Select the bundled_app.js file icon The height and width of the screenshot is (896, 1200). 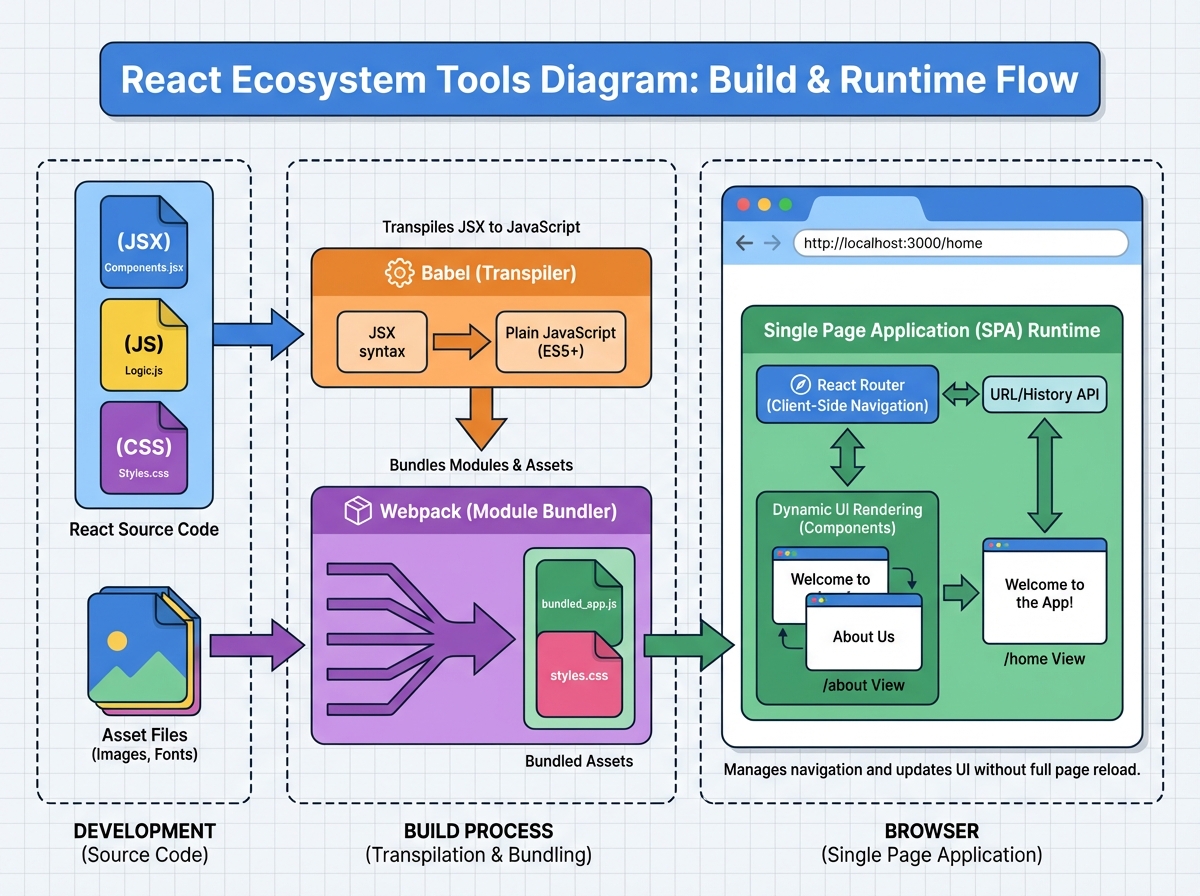579,602
